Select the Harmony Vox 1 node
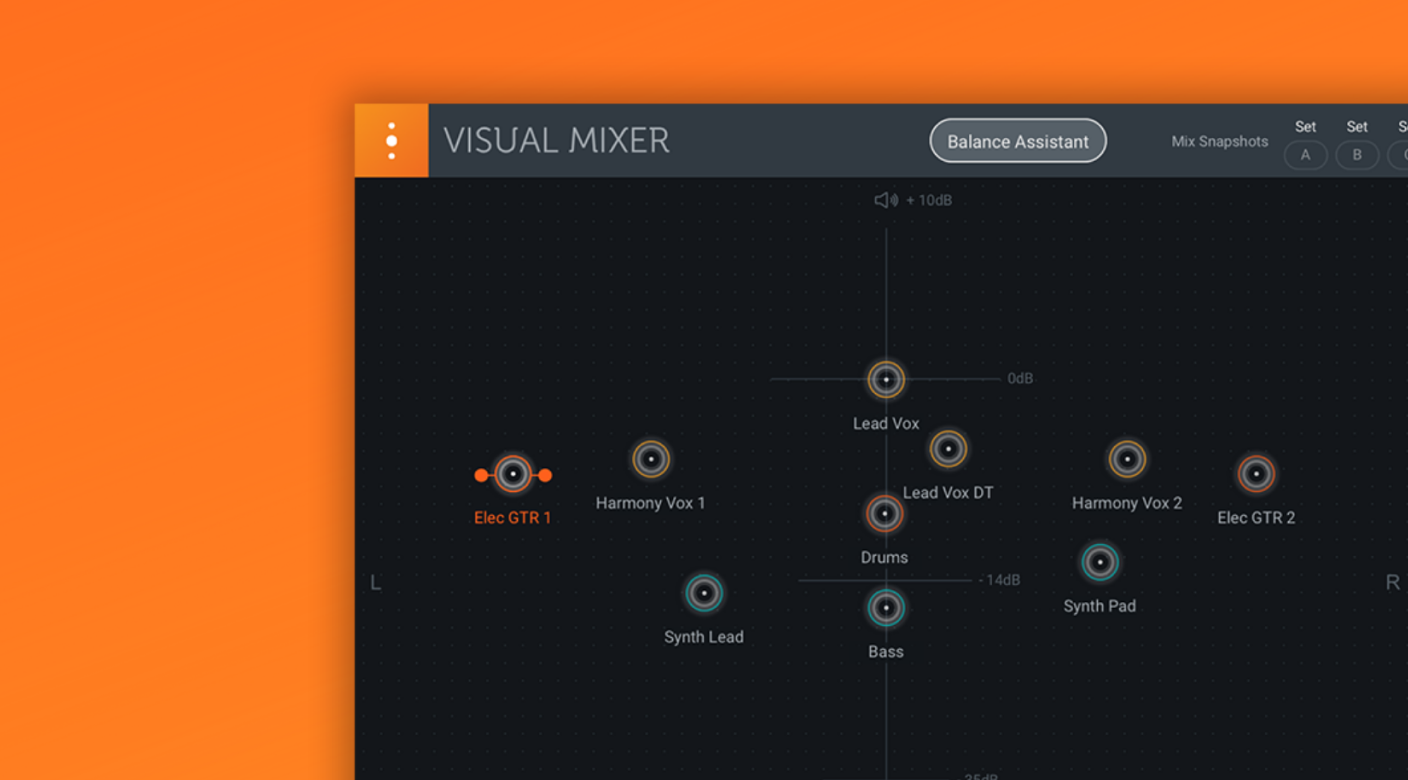This screenshot has height=780, width=1408. 651,459
